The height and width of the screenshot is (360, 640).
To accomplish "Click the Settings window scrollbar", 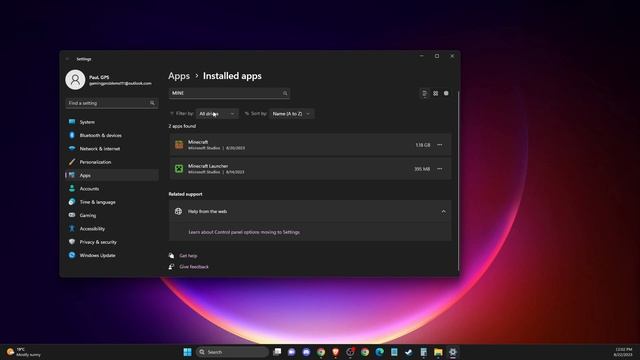I will point(458,180).
